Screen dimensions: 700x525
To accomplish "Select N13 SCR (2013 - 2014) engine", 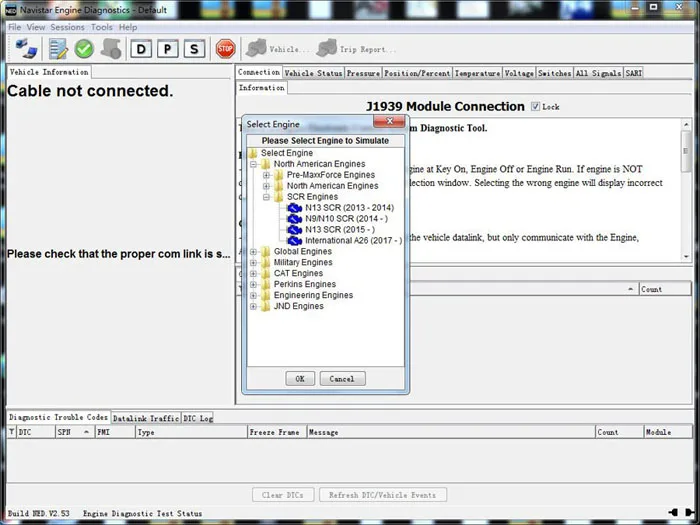I will point(349,208).
